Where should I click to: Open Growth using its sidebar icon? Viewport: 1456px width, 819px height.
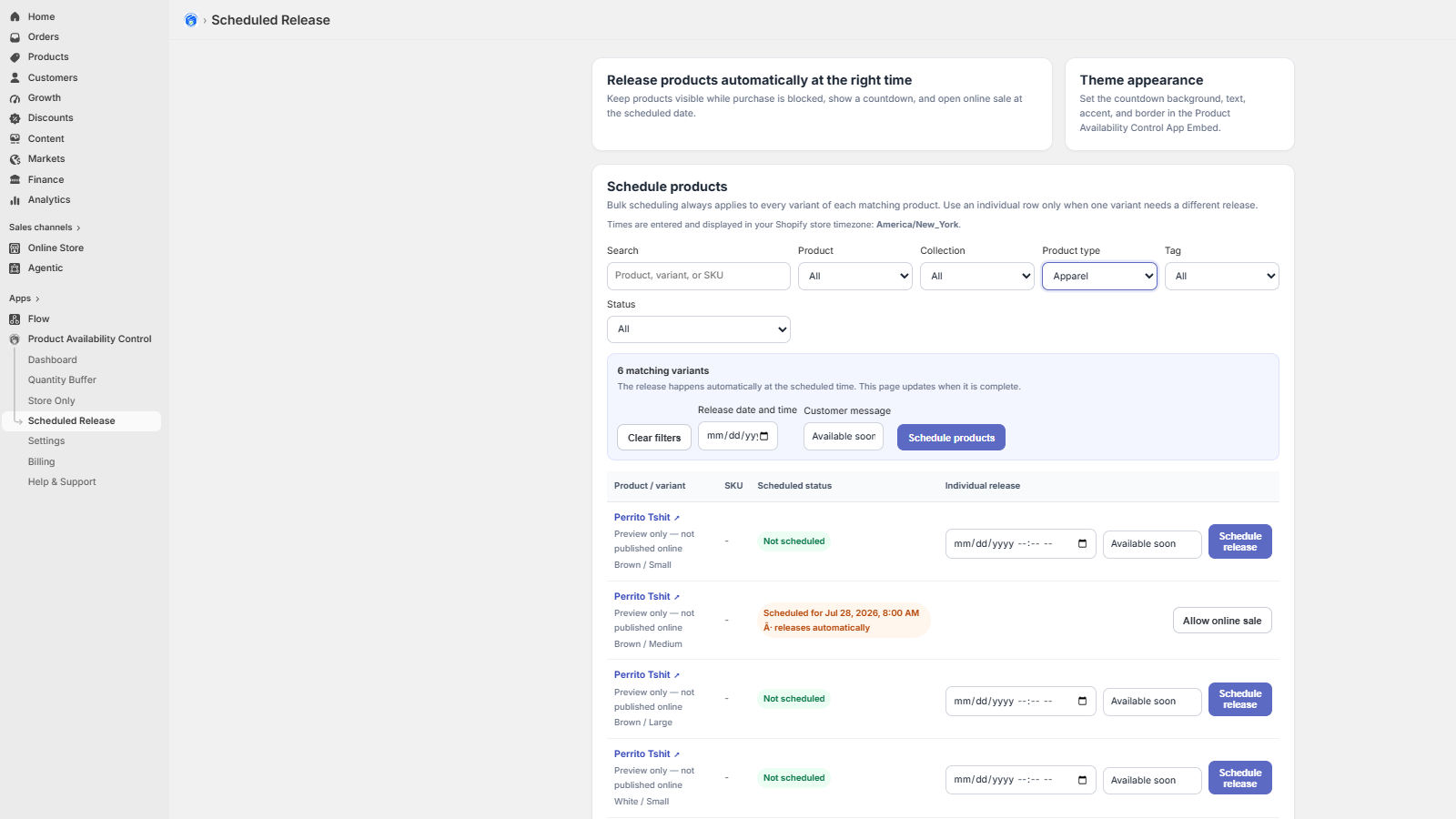point(15,98)
